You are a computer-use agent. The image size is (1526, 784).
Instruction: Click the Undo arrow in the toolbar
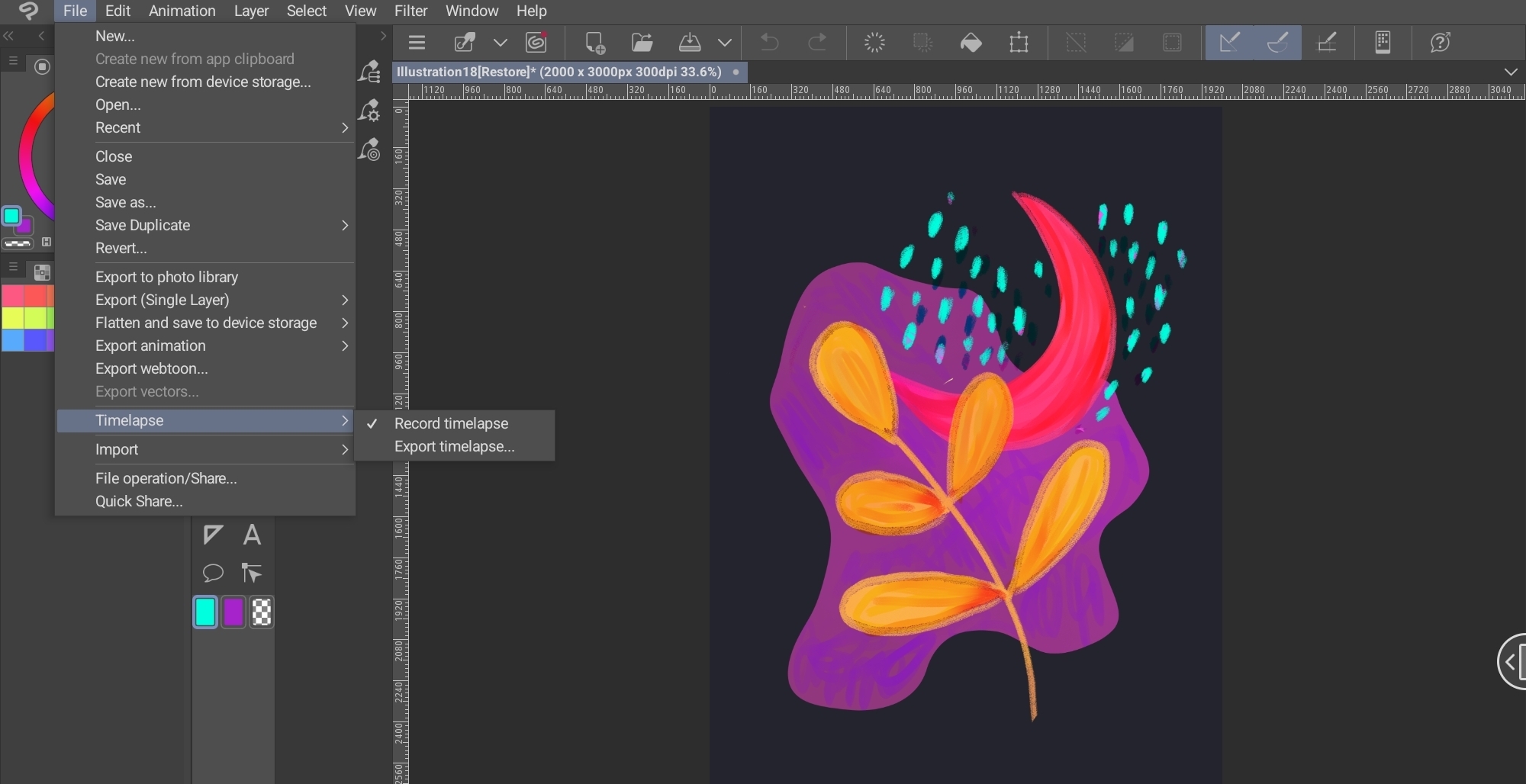(769, 43)
